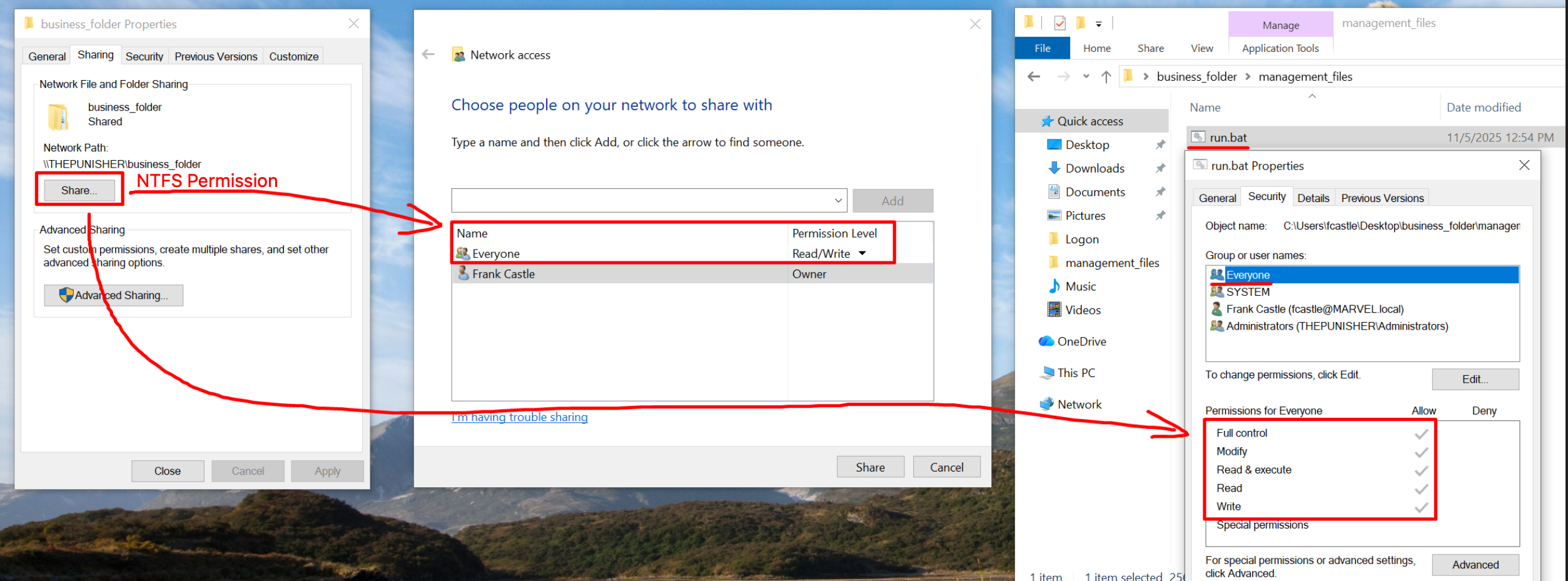Open This PC in navigation pane
Image resolution: width=1568 pixels, height=581 pixels.
pos(1075,373)
